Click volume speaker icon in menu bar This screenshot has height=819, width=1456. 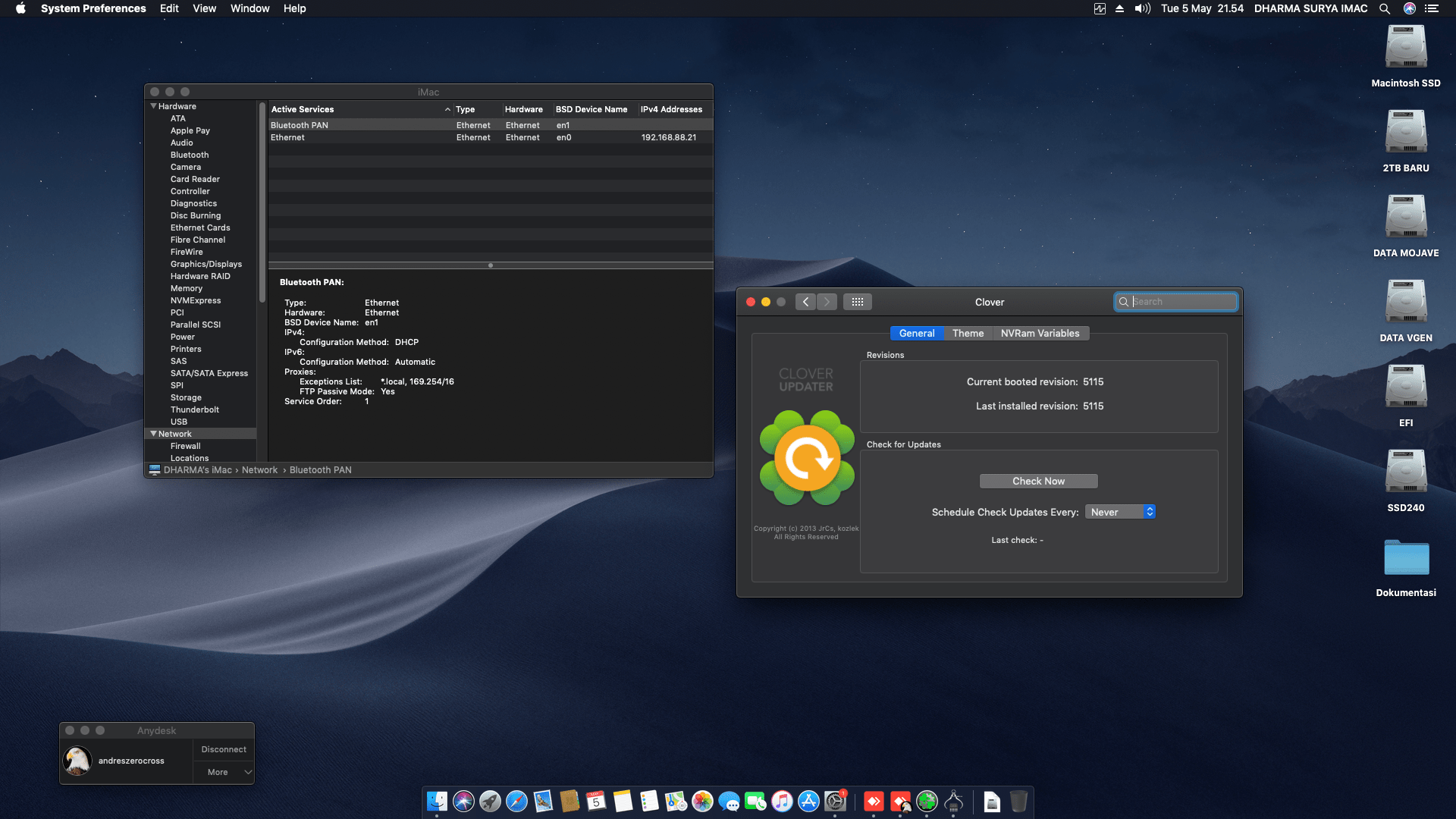pos(1142,8)
